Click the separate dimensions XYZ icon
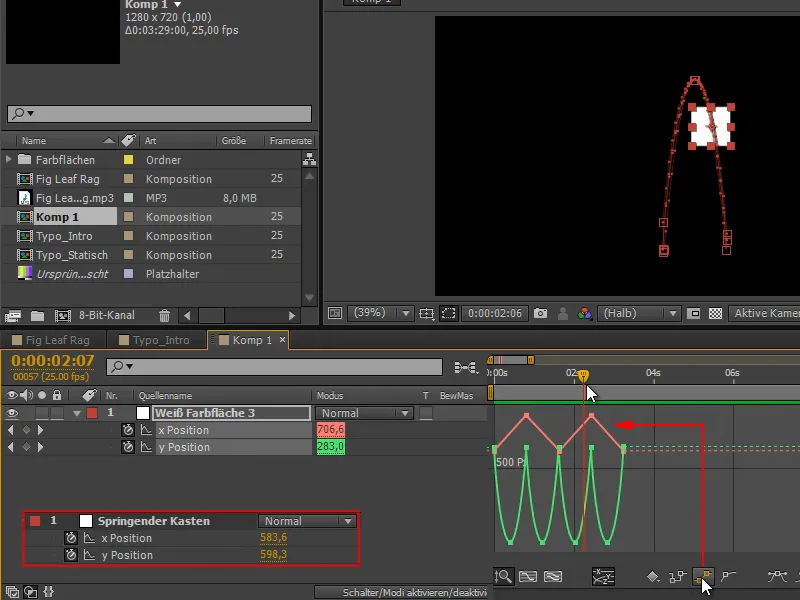This screenshot has width=800, height=600. (x=603, y=577)
